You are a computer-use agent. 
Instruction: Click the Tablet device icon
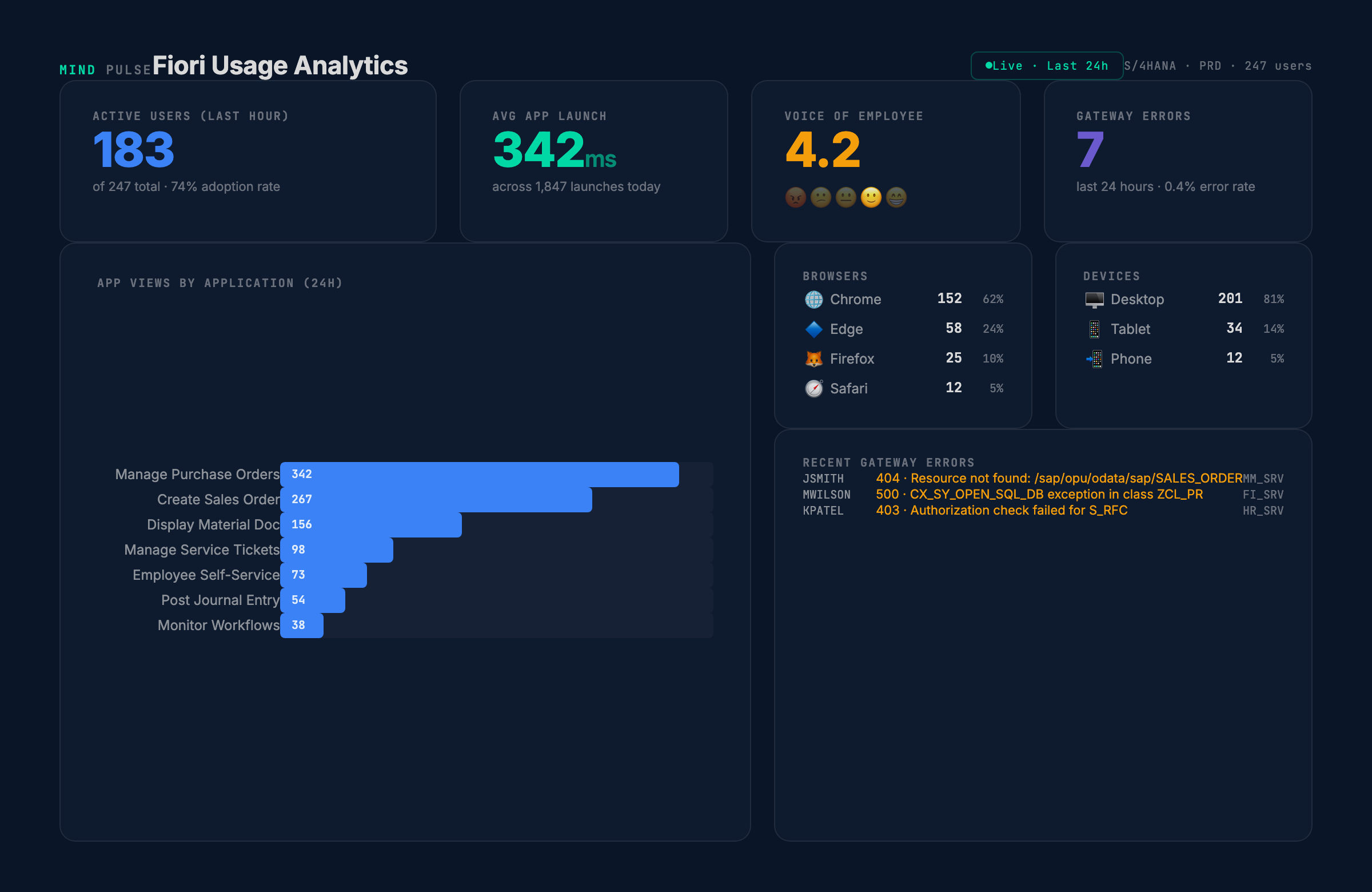1094,329
